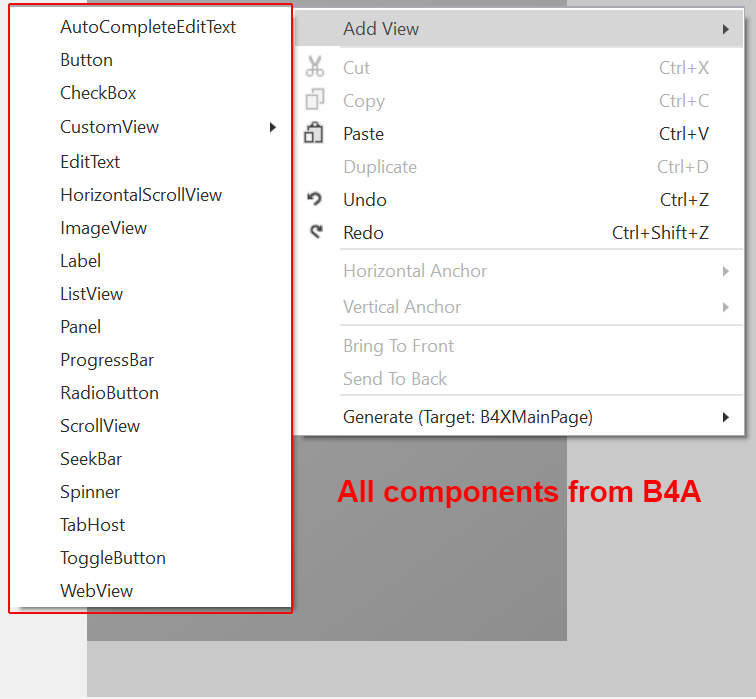
Task: Choose RadioButton from the view list
Action: pyautogui.click(x=109, y=393)
